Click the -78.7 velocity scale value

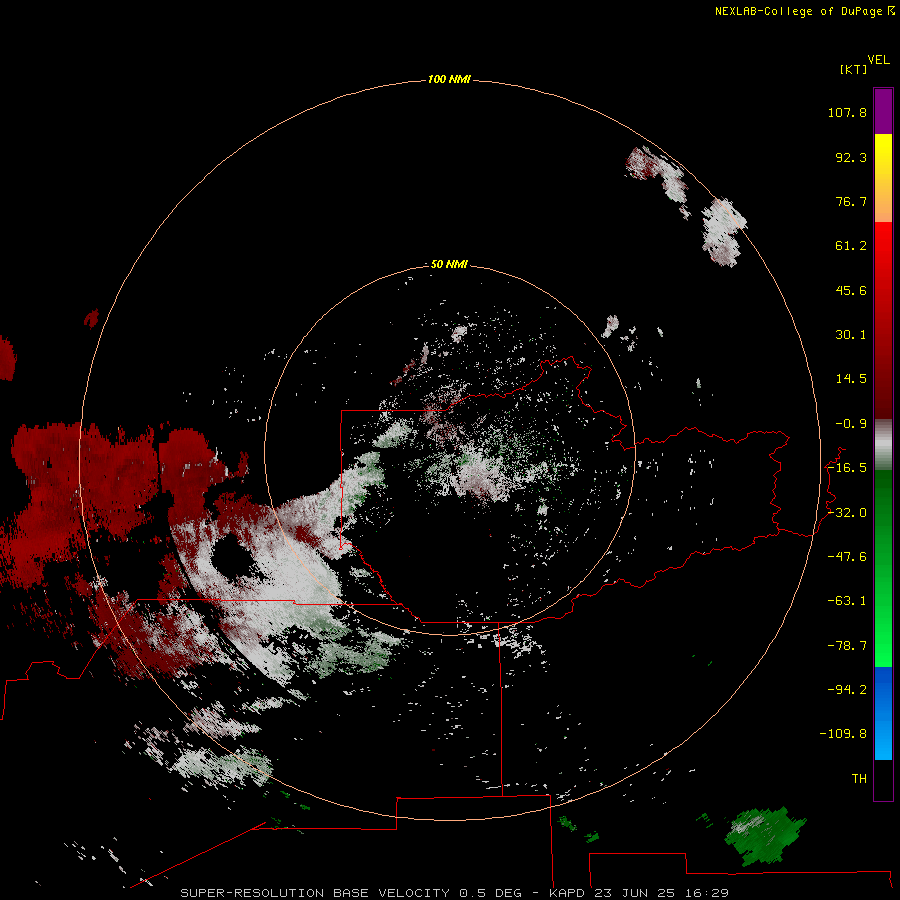pos(847,646)
